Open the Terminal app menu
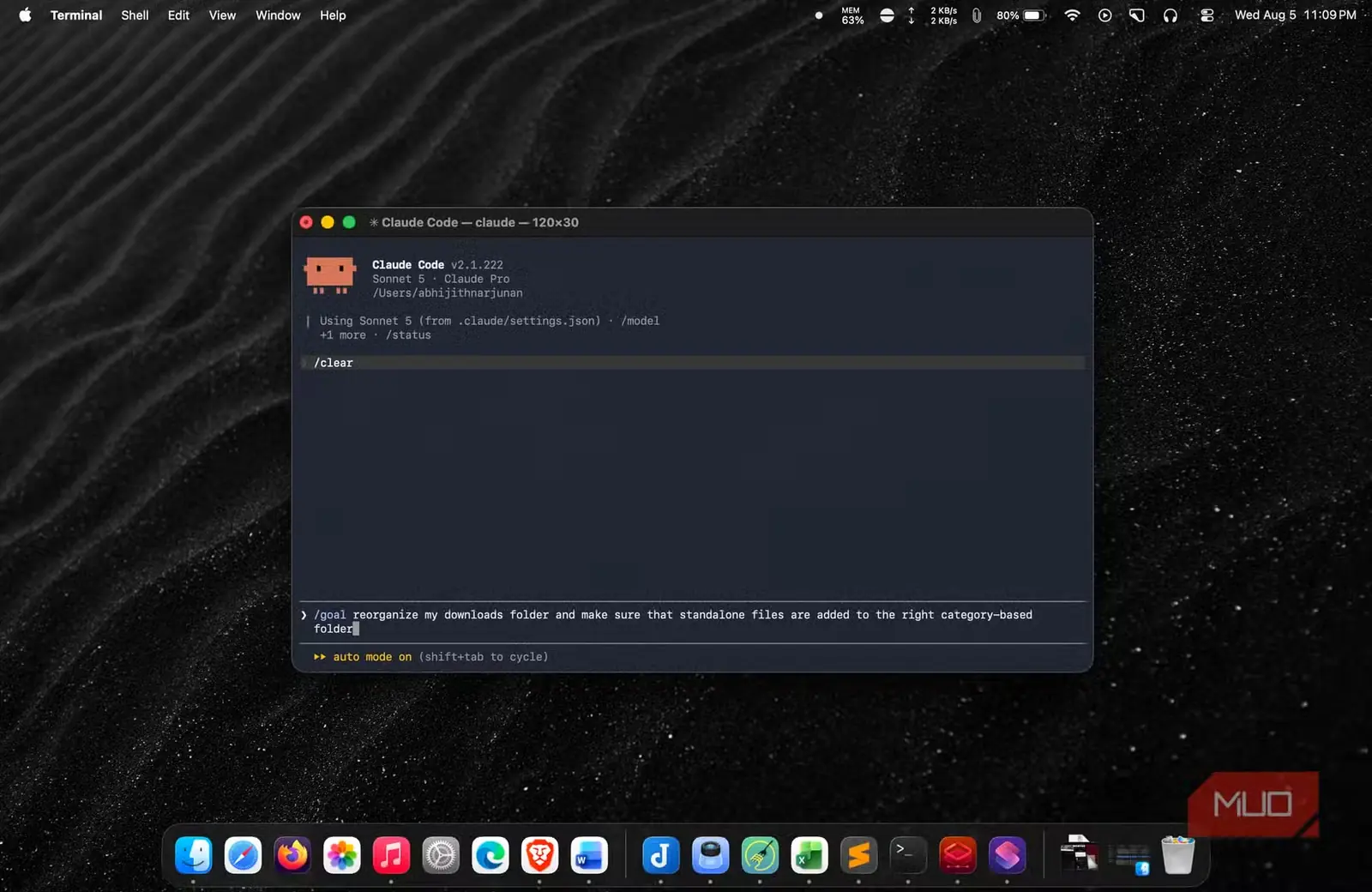This screenshot has height=892, width=1372. 75,15
